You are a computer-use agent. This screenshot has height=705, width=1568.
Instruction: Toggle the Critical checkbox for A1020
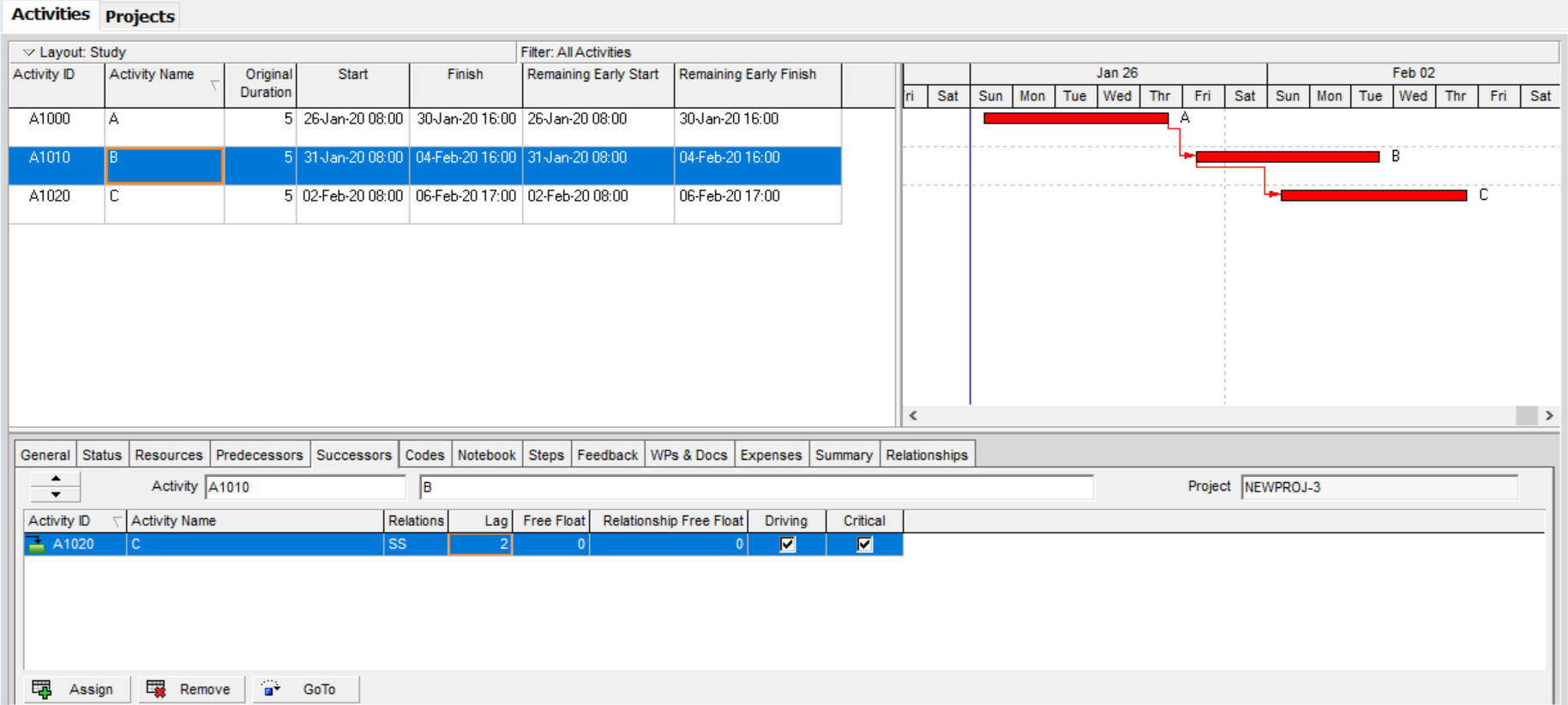point(864,545)
